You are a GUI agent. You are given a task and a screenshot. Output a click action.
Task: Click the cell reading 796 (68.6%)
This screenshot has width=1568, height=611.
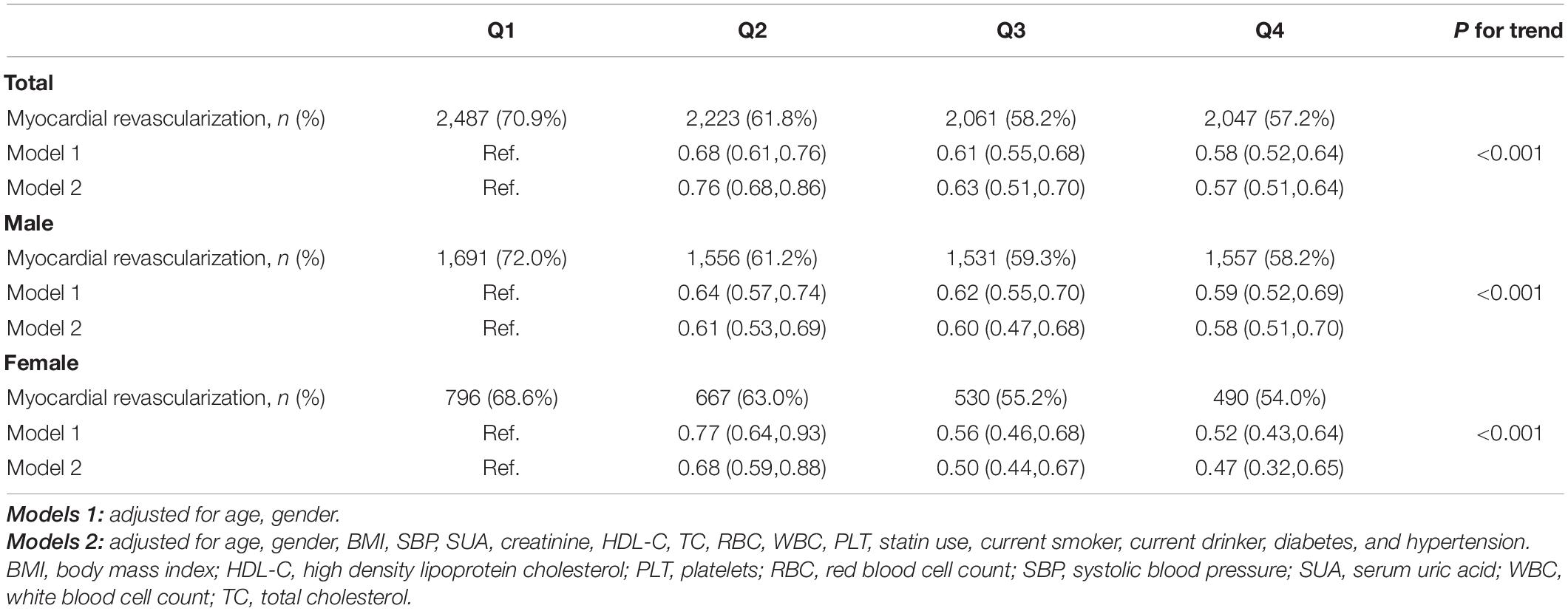[x=500, y=397]
